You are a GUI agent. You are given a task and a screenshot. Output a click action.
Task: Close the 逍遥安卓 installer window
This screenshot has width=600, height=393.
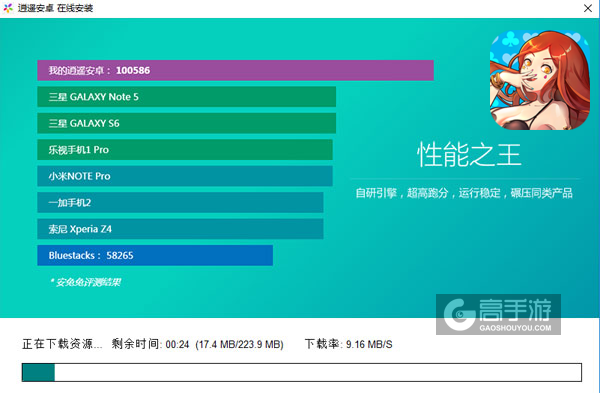point(588,8)
